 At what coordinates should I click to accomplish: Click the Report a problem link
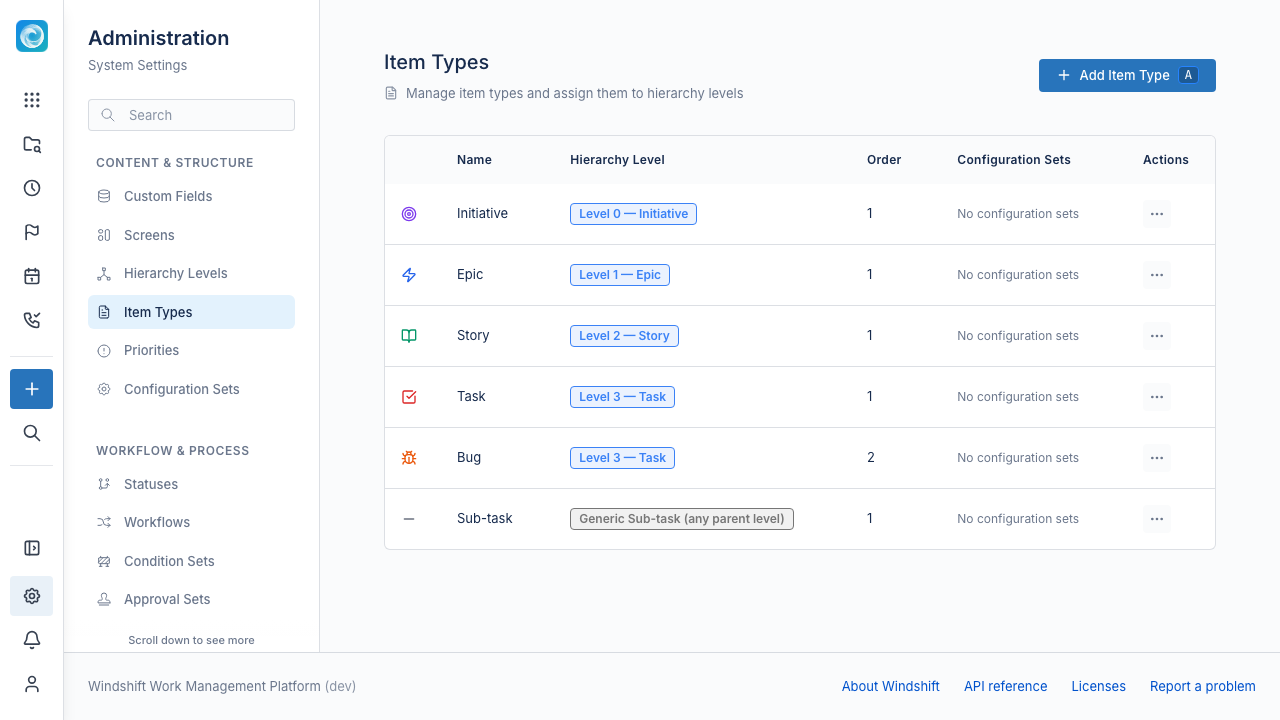pyautogui.click(x=1203, y=686)
